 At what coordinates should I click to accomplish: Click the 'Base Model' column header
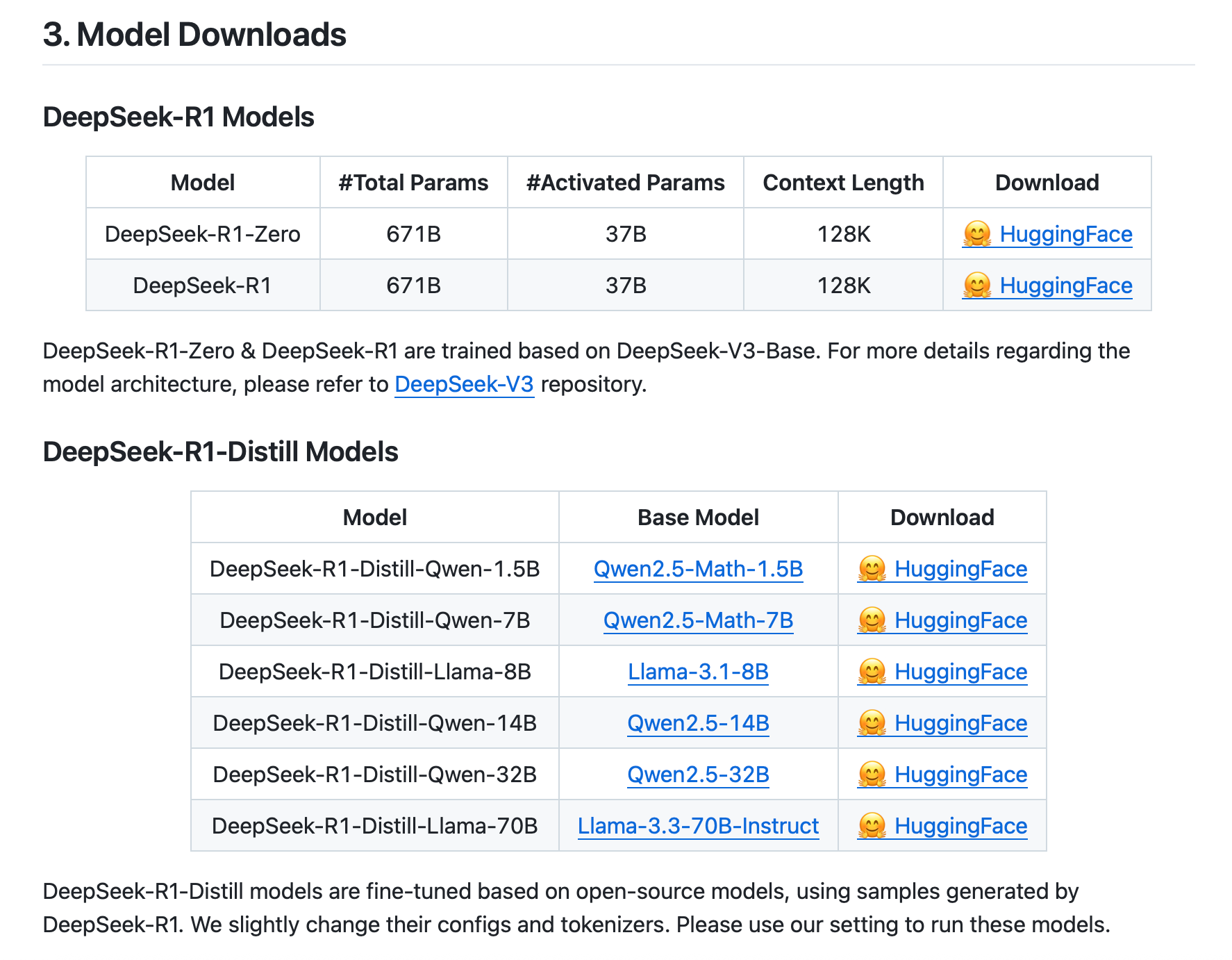point(698,518)
